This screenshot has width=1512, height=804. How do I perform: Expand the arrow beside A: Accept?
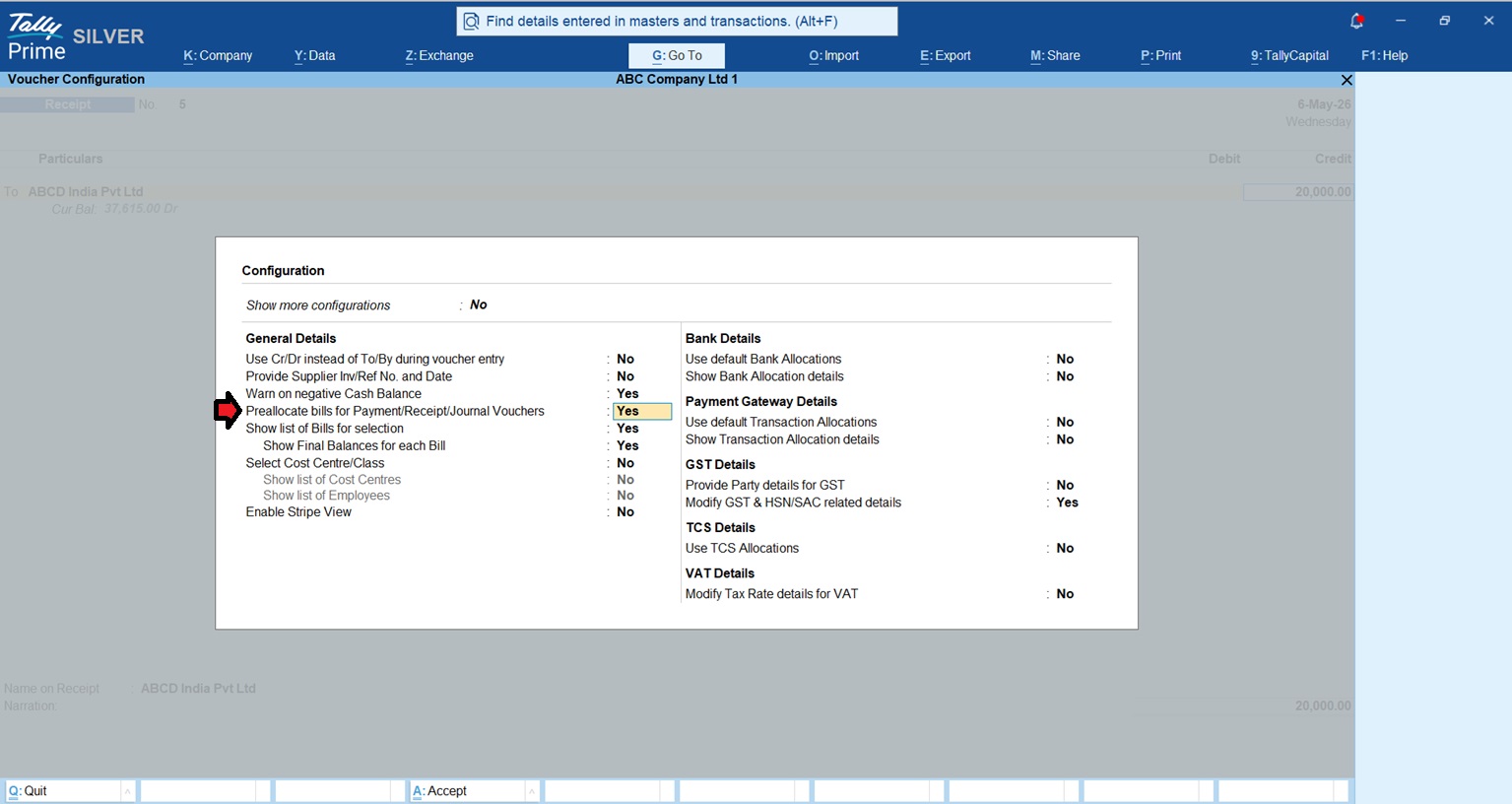(x=532, y=791)
